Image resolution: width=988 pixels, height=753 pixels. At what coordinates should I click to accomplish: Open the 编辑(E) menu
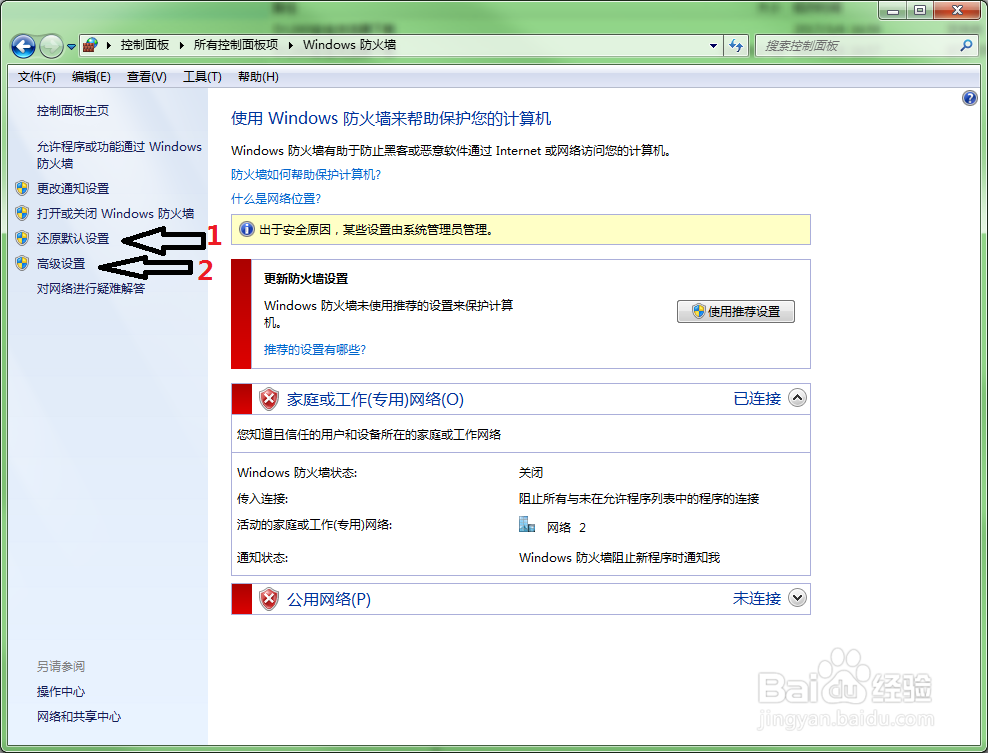[x=91, y=77]
